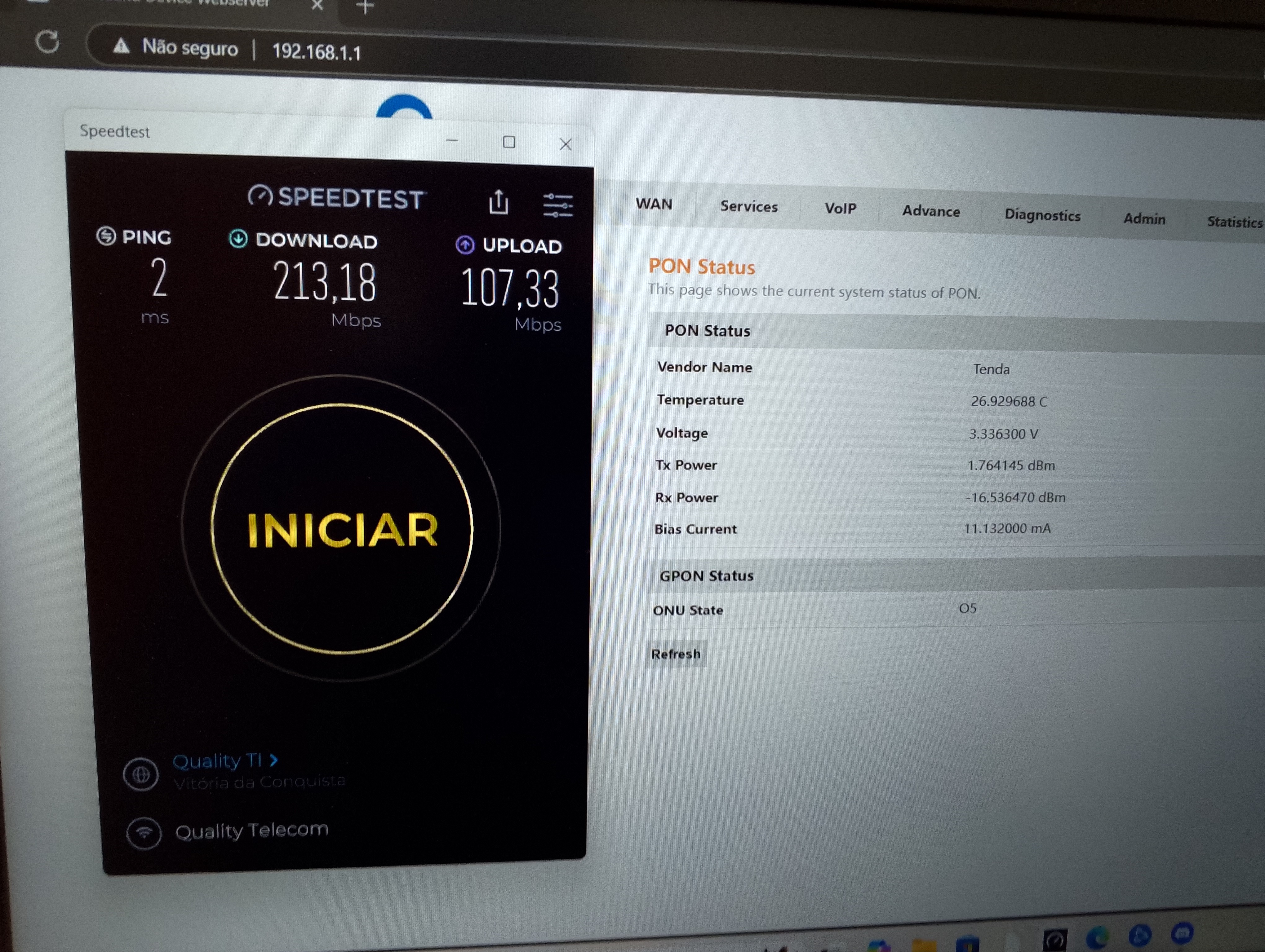Click the globe server icon
The height and width of the screenshot is (952, 1265).
coord(141,775)
